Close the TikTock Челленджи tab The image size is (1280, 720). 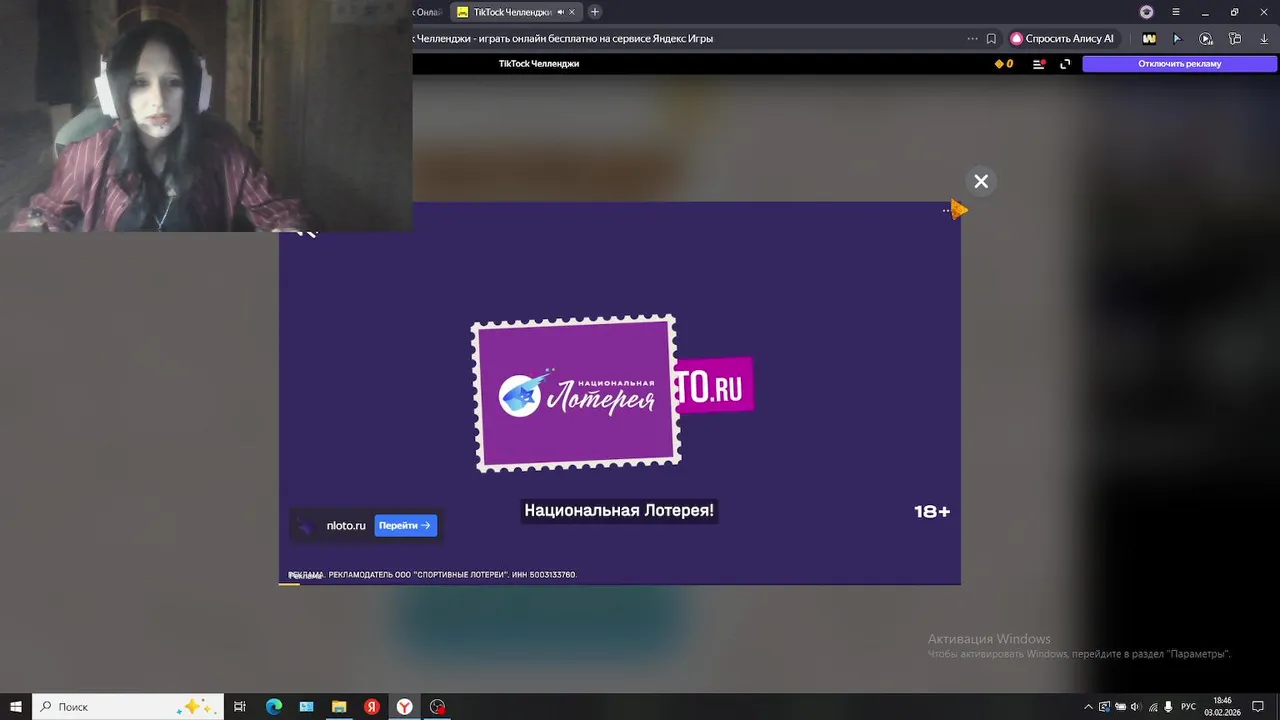click(x=573, y=12)
